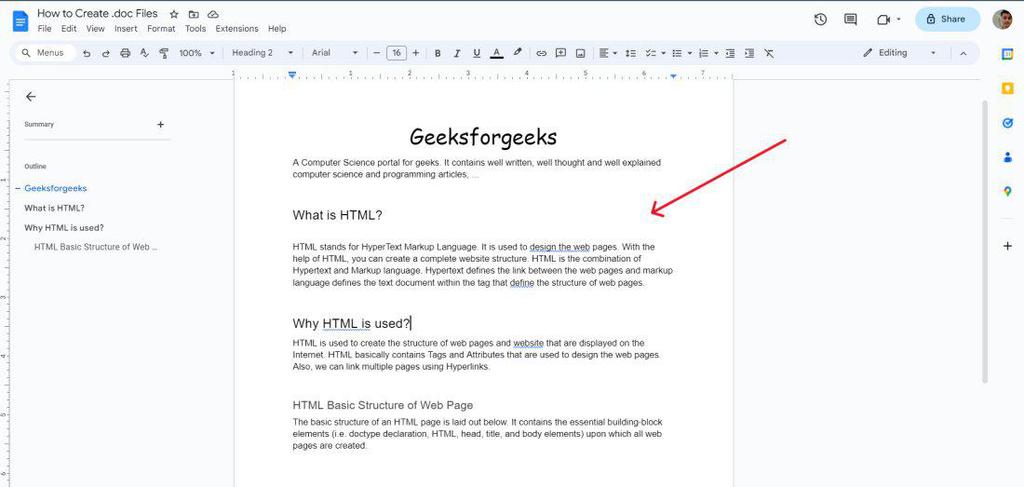
Task: Insert a link
Action: pyautogui.click(x=541, y=54)
